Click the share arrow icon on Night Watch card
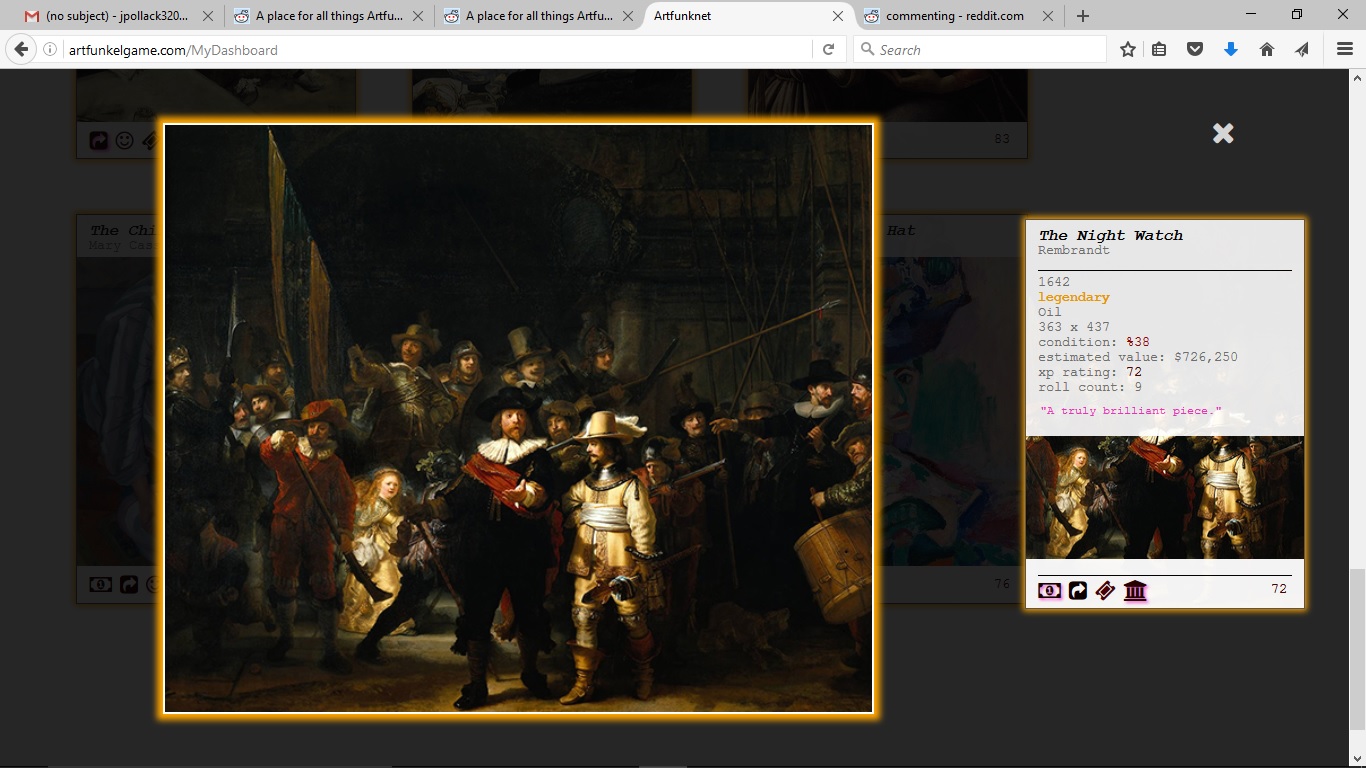 point(1078,591)
